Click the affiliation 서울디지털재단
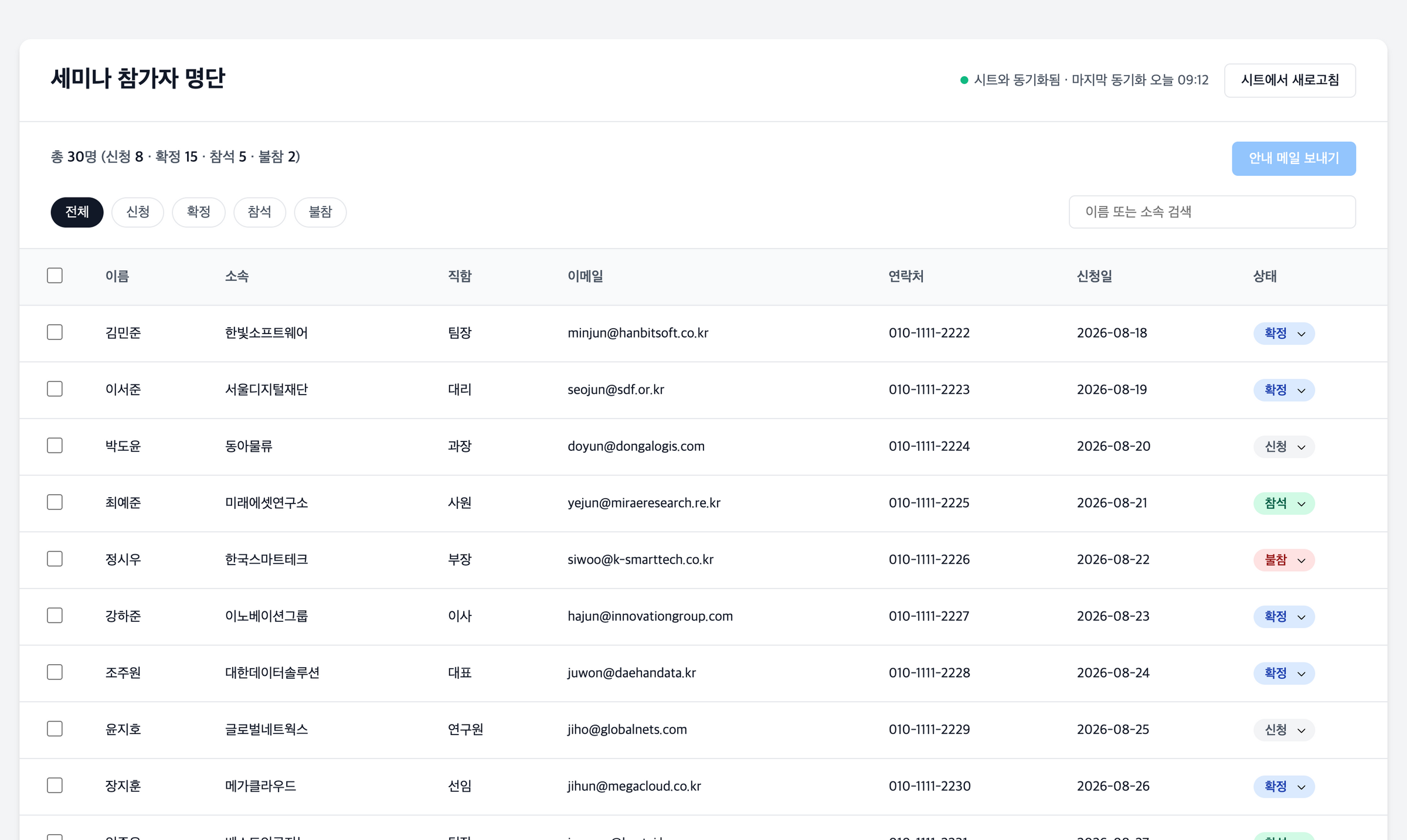The width and height of the screenshot is (1407, 840). tap(266, 390)
